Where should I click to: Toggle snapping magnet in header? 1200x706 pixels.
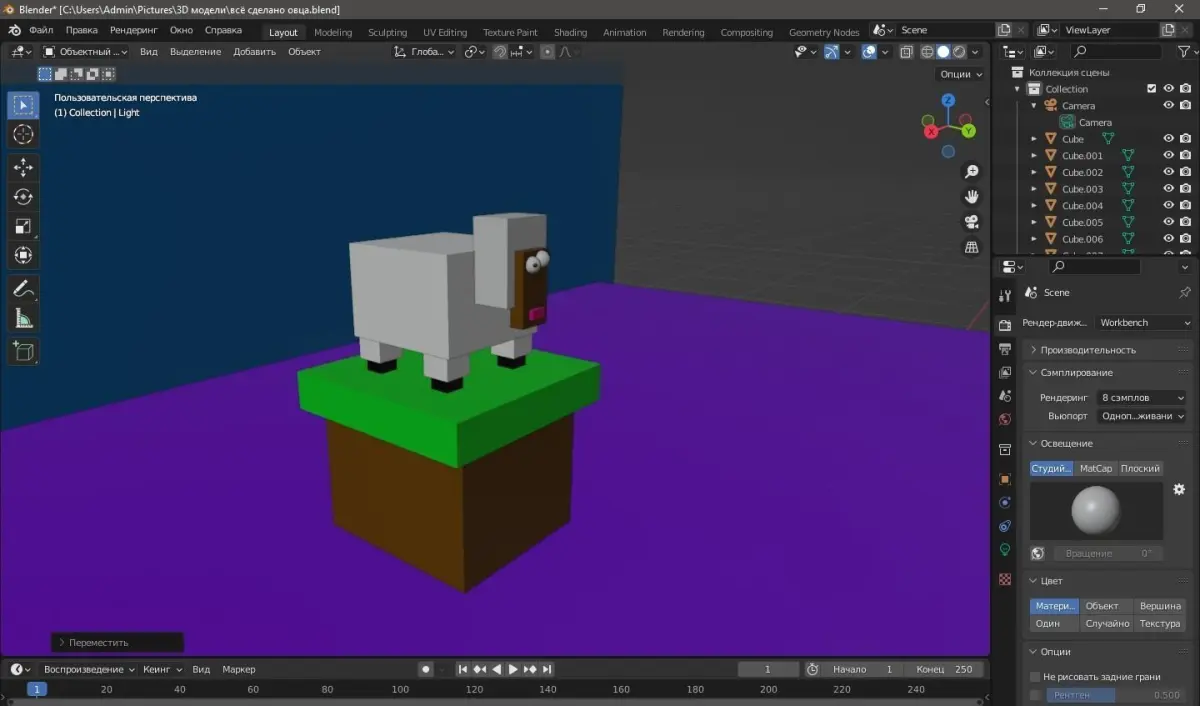point(500,52)
